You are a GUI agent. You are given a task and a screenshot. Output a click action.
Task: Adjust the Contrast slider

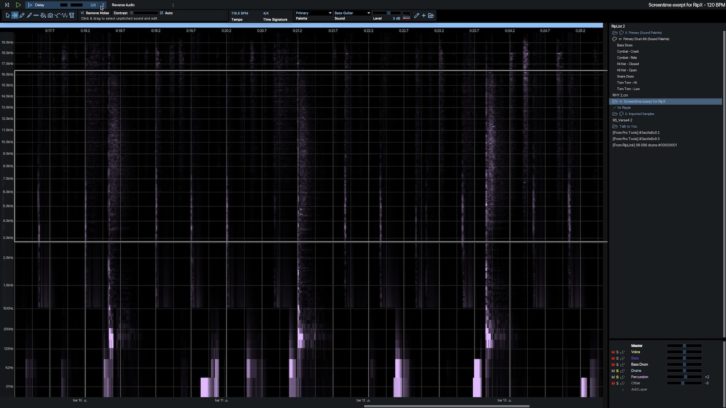click(x=145, y=13)
